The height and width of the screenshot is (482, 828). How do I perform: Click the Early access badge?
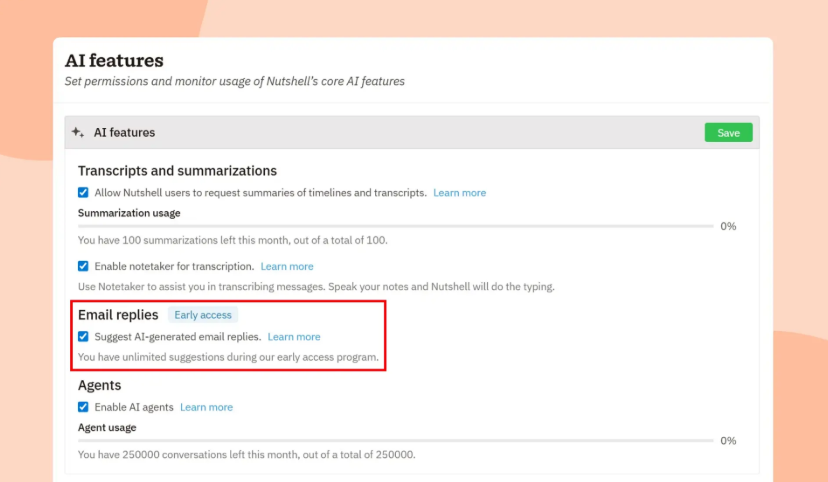point(202,315)
